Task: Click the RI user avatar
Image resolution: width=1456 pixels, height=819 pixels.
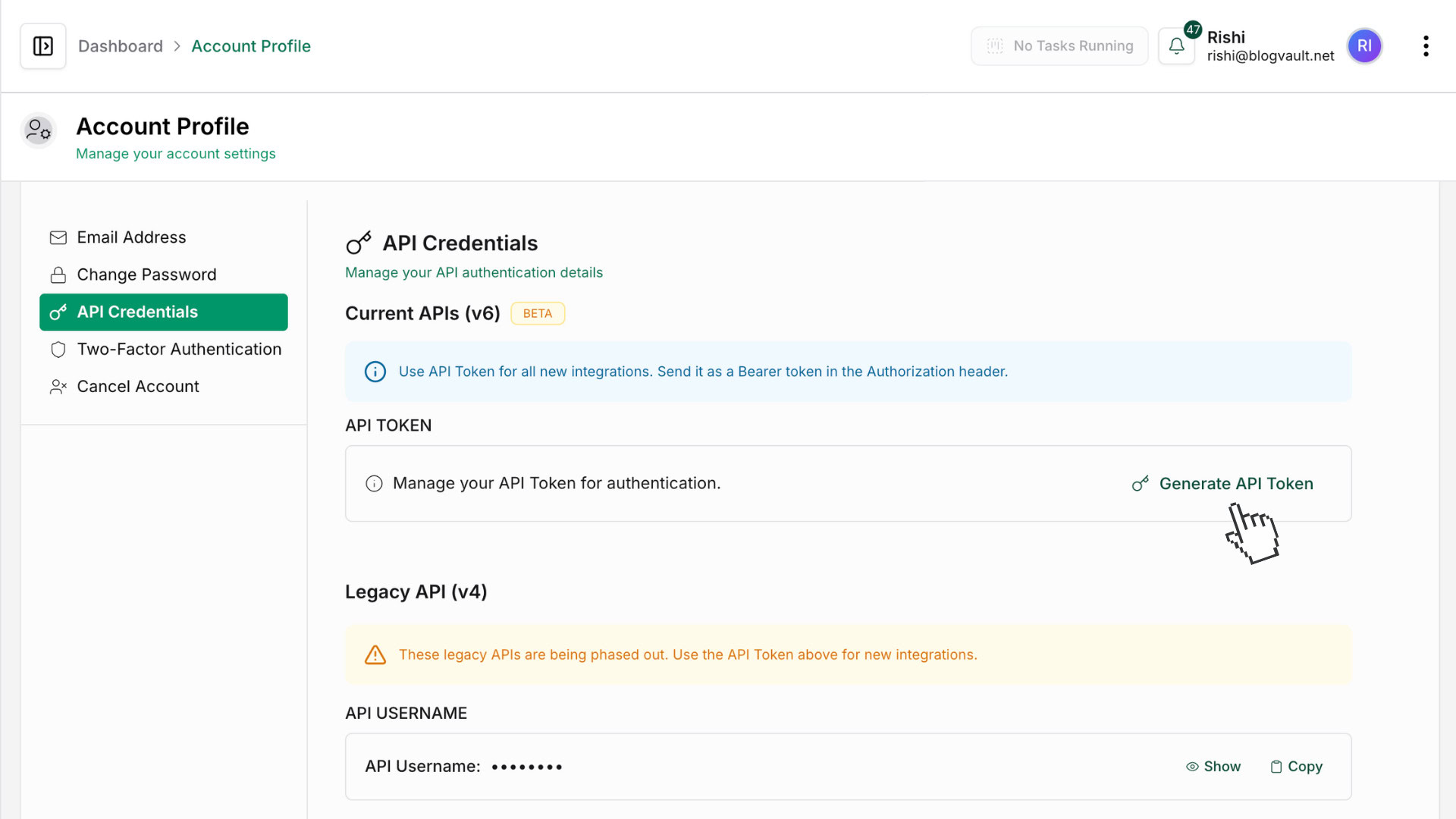Action: (x=1364, y=46)
